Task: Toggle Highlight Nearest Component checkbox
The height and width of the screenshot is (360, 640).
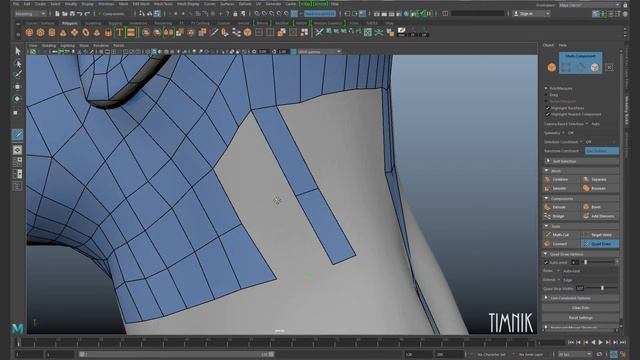Action: [x=548, y=114]
